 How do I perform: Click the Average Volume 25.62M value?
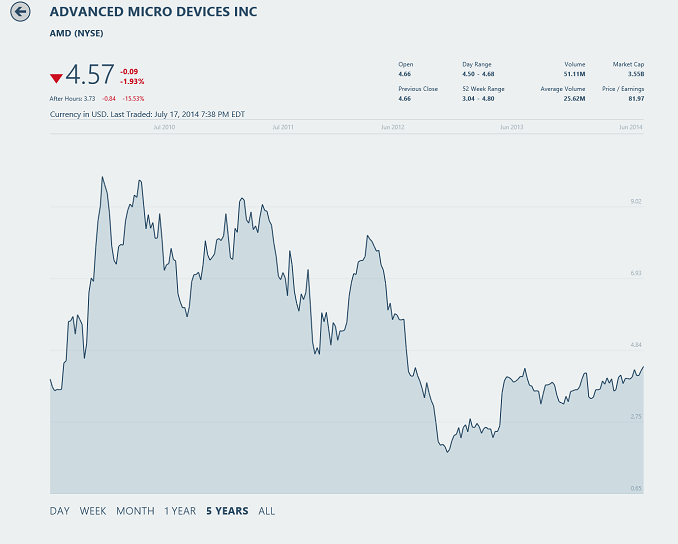point(574,99)
